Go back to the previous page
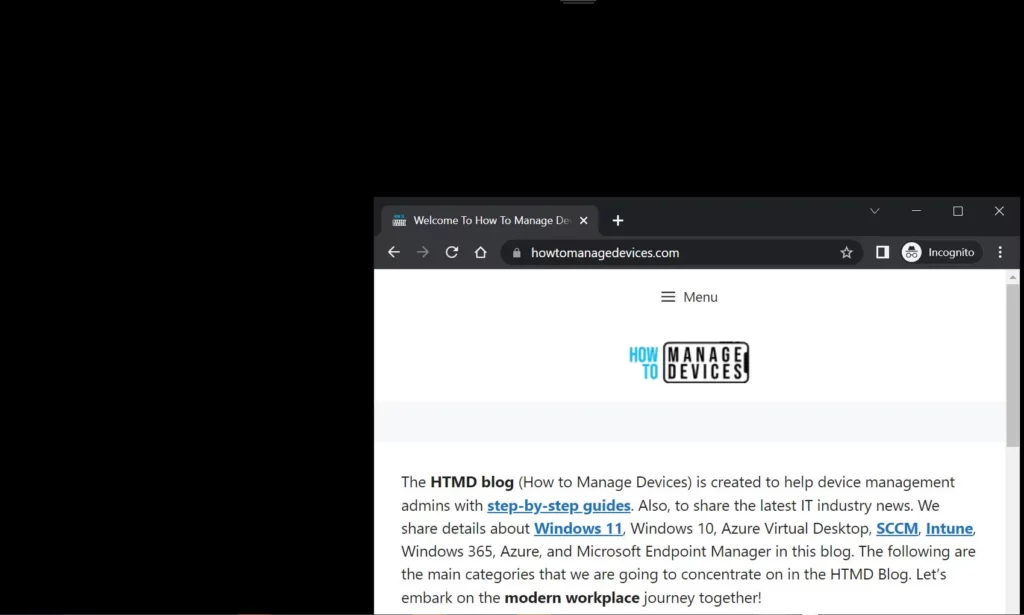1024x615 pixels. point(393,252)
